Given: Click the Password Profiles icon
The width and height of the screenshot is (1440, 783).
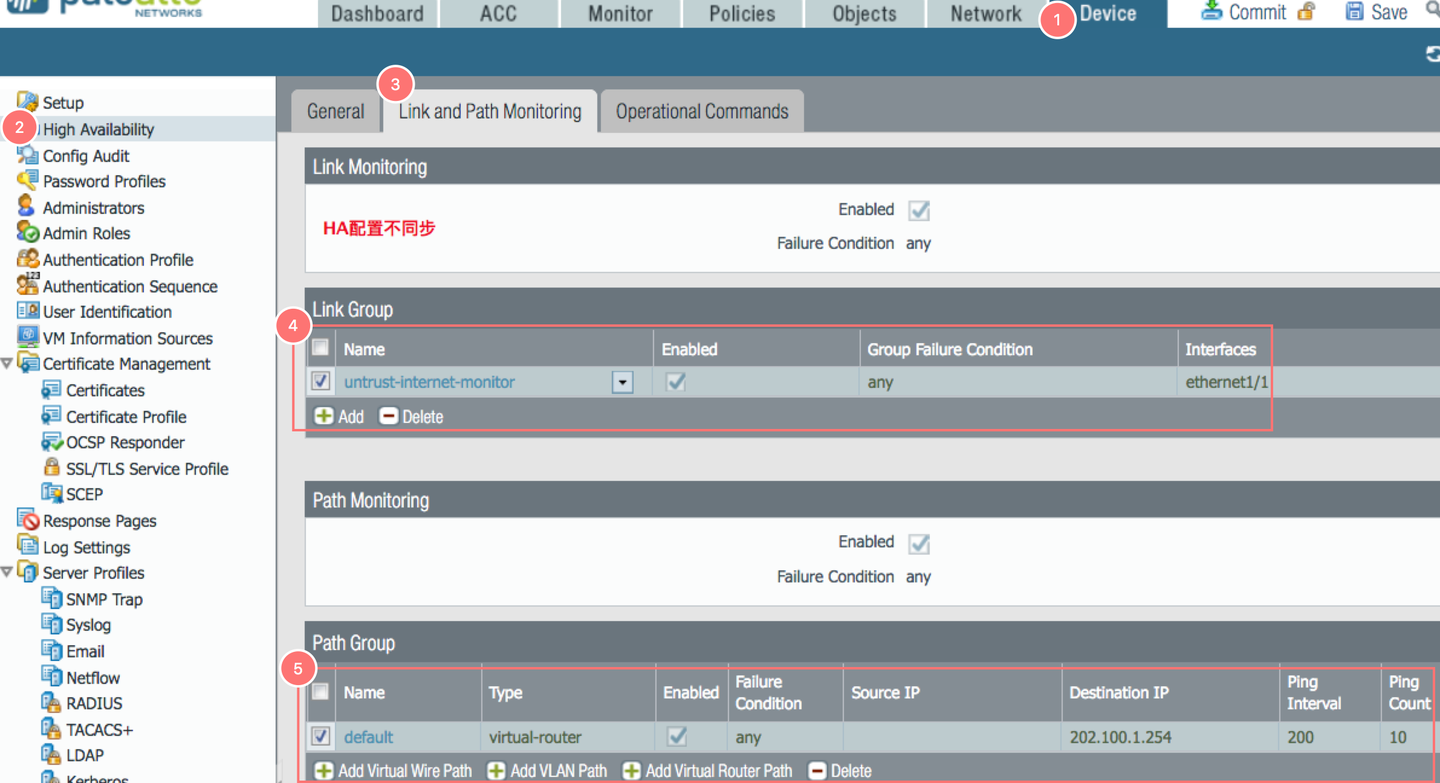Looking at the screenshot, I should click(x=28, y=181).
